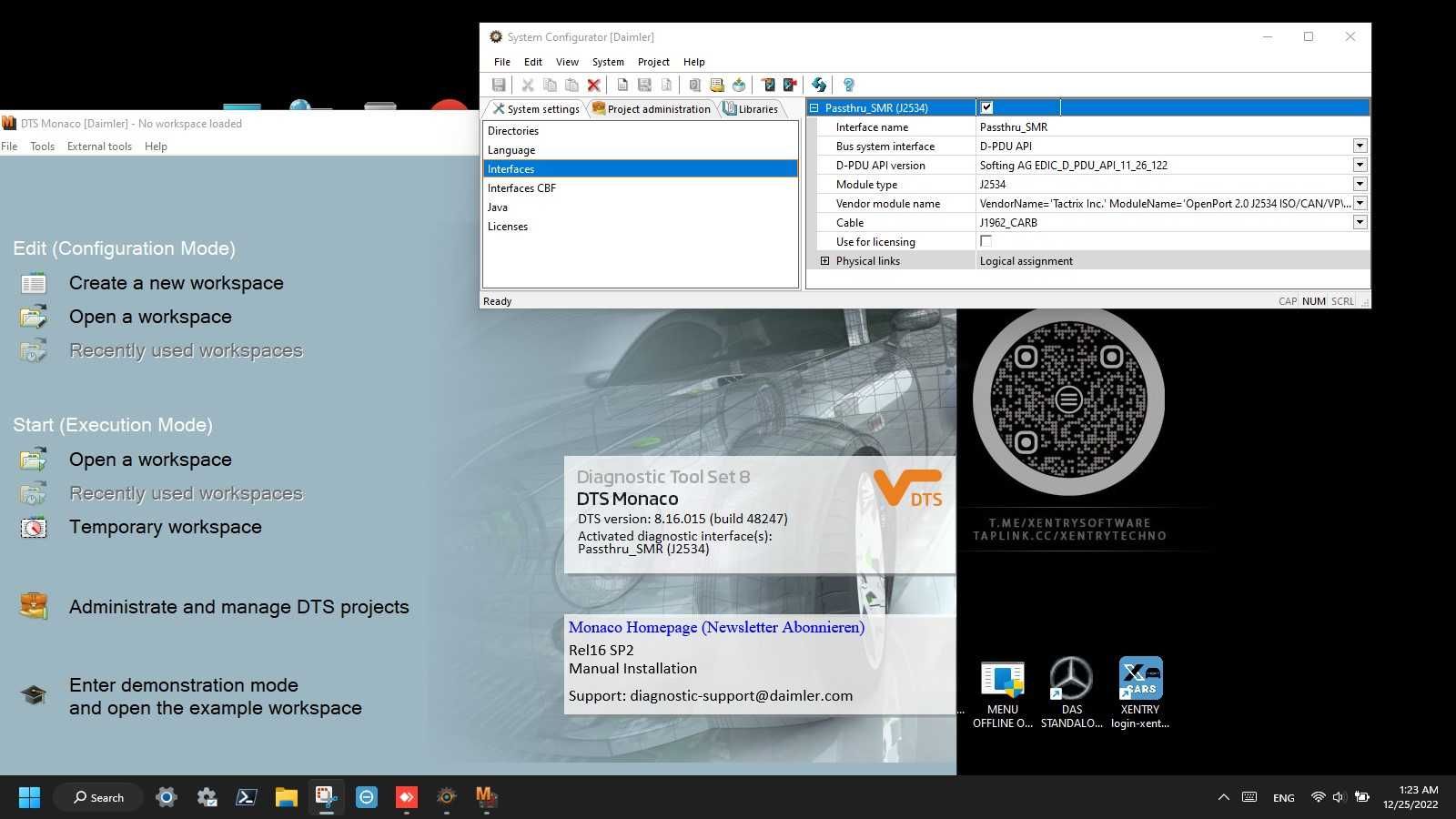The width and height of the screenshot is (1456, 819).
Task: Click 'Enter demonstration mode' option
Action: coord(216,696)
